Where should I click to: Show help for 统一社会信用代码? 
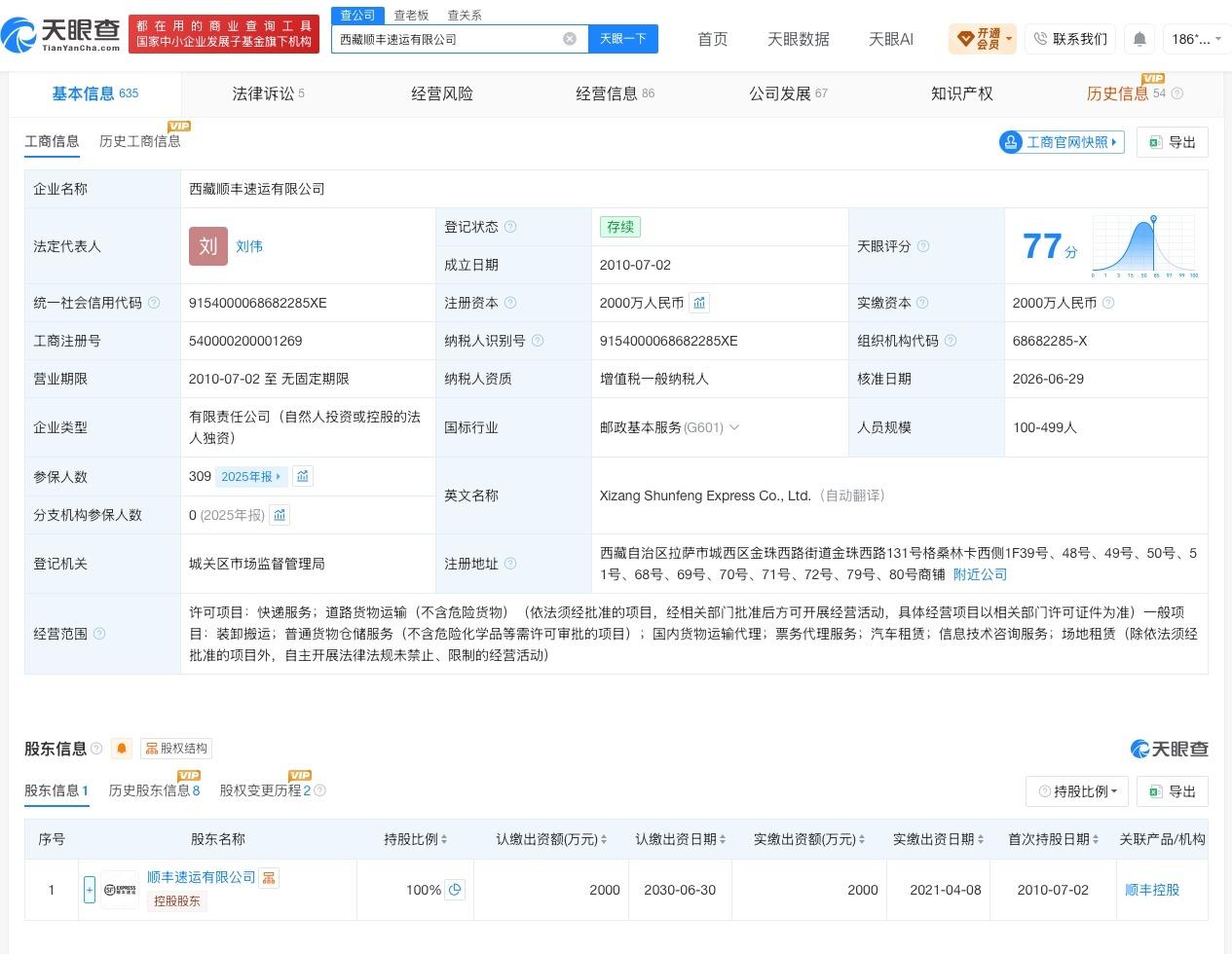point(153,303)
